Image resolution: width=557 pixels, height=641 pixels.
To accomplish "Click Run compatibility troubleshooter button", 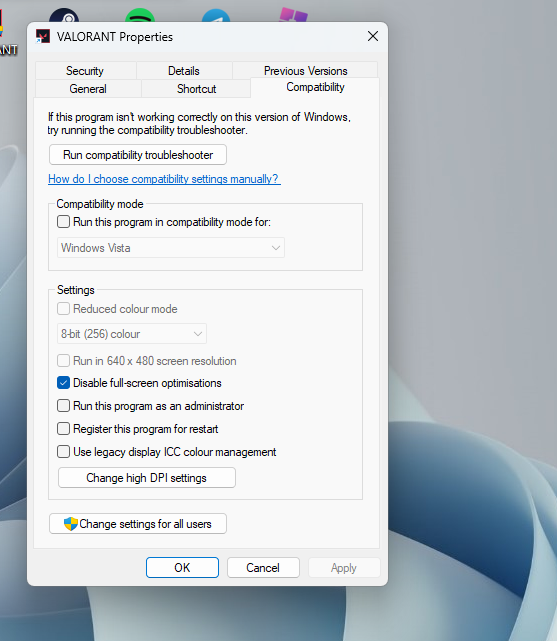I will (138, 155).
